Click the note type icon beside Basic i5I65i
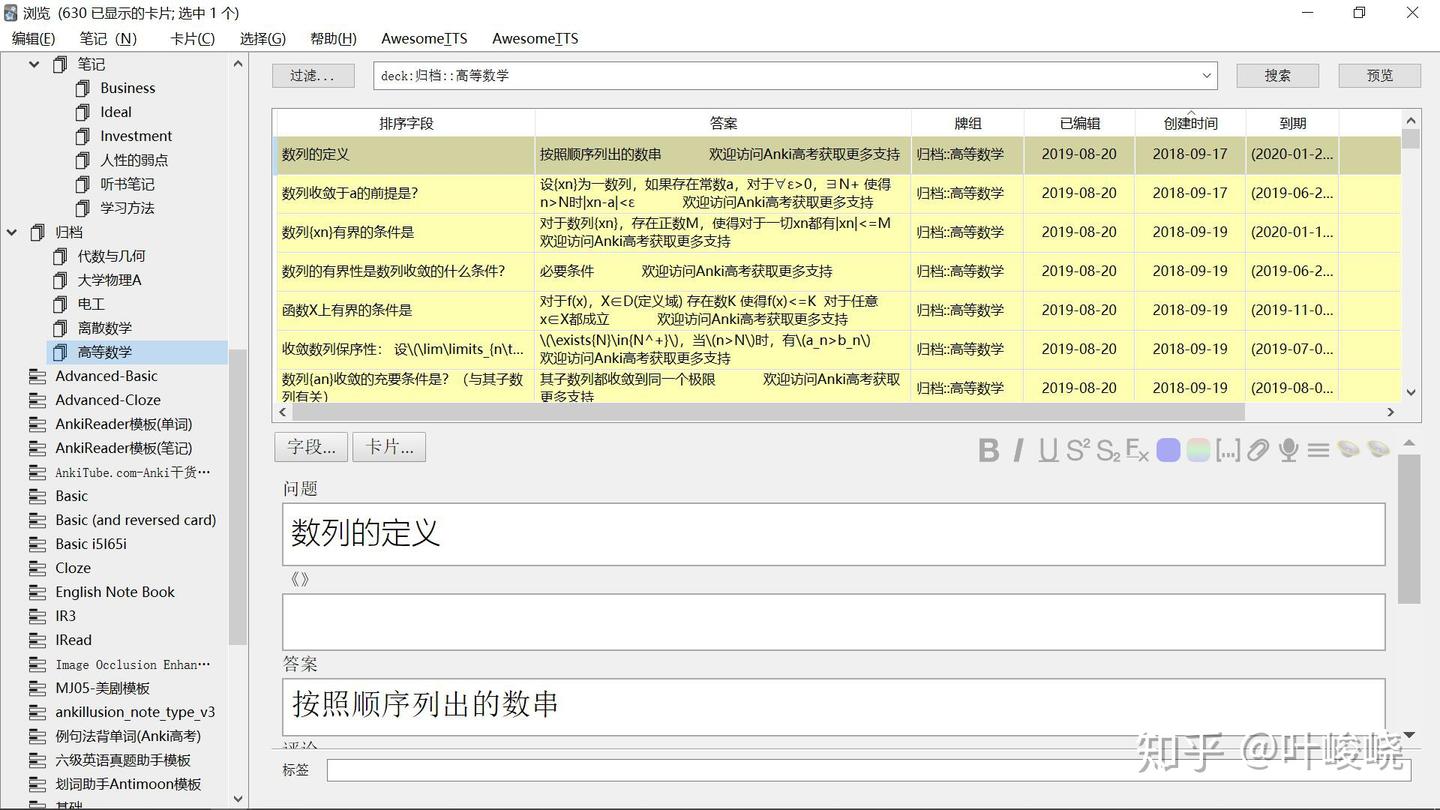 [38, 544]
